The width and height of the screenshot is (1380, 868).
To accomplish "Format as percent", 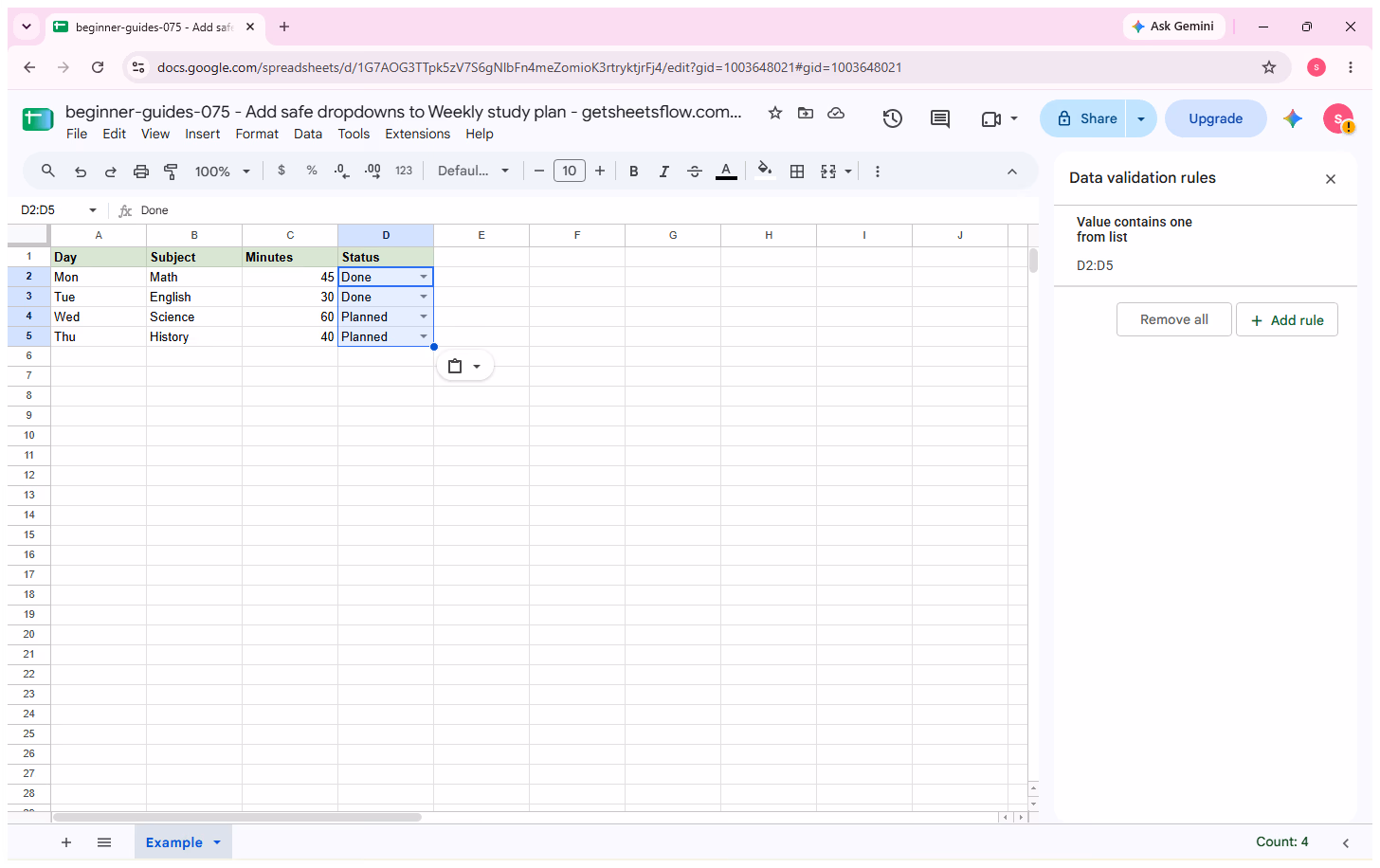I will pos(312,171).
